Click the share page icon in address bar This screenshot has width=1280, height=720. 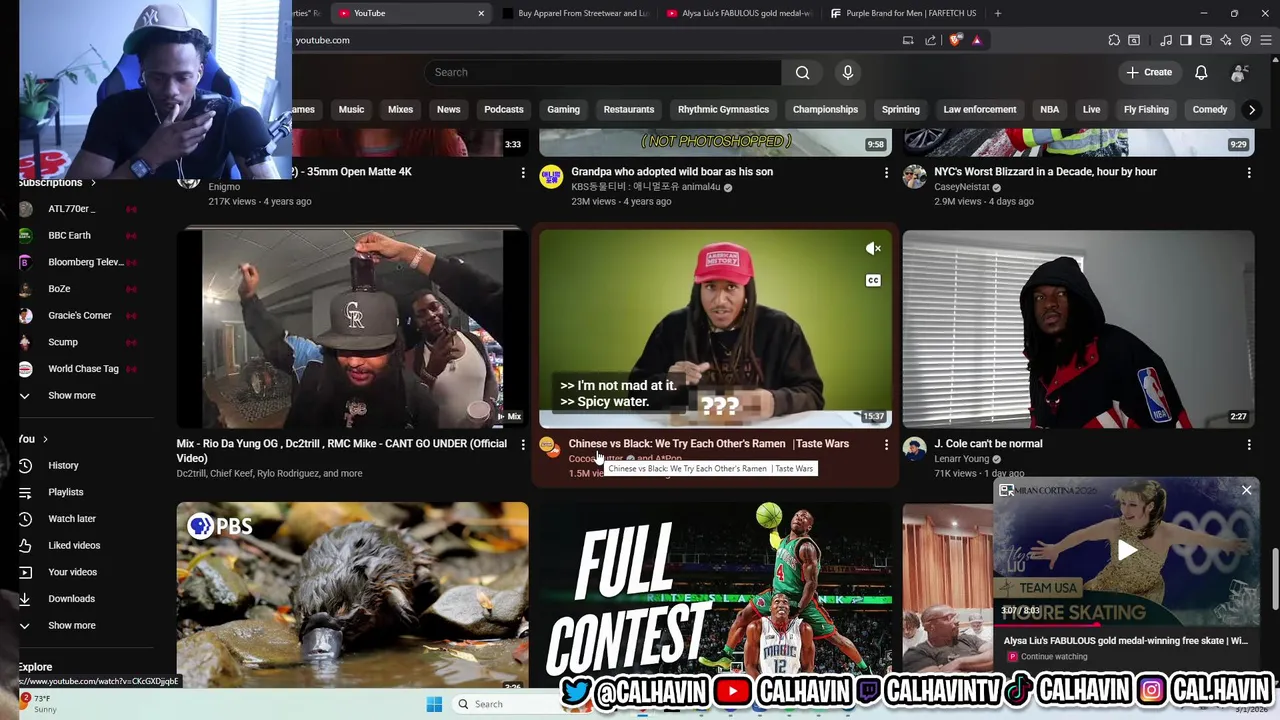pyautogui.click(x=930, y=40)
